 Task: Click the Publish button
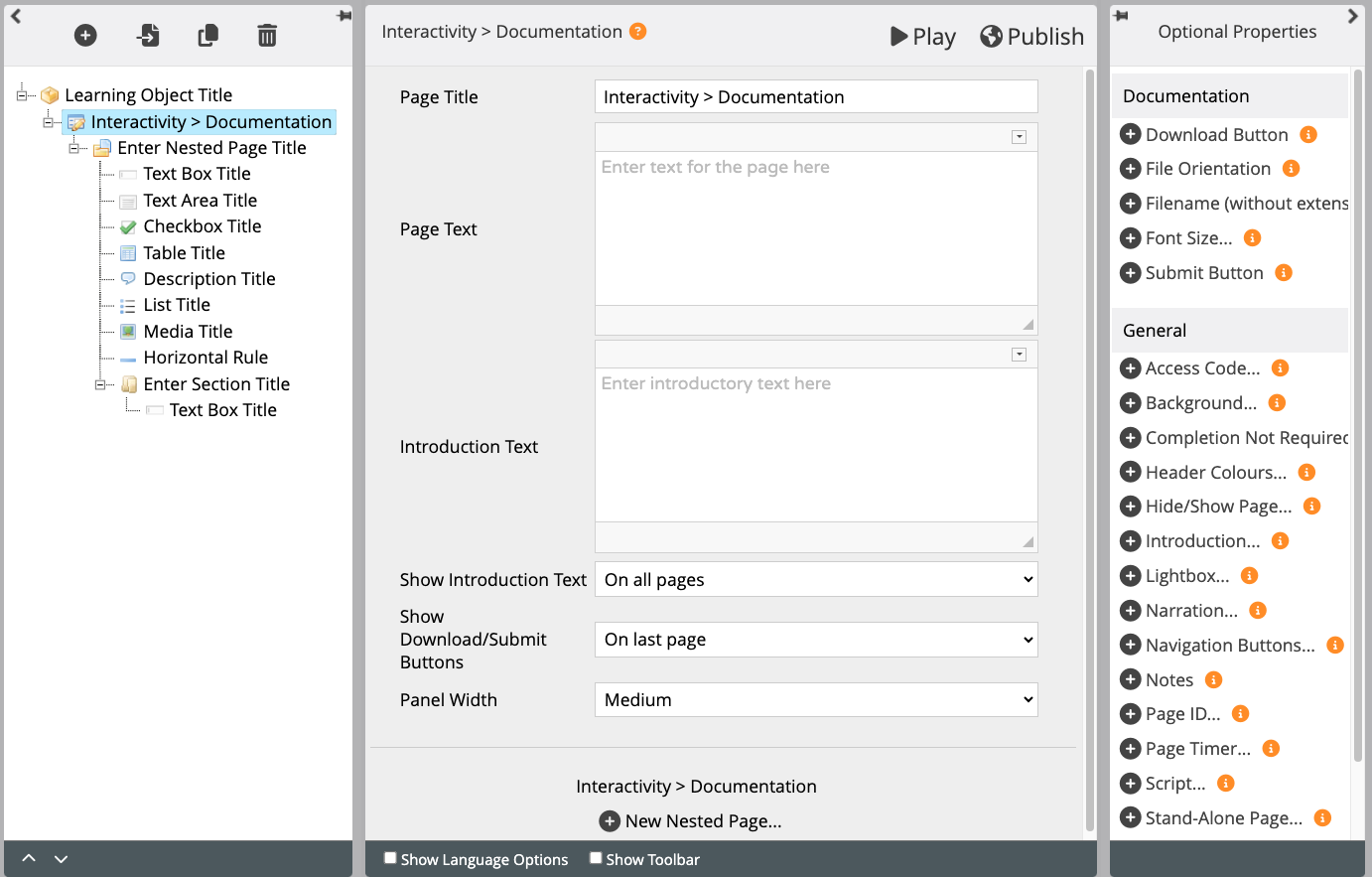point(1031,37)
